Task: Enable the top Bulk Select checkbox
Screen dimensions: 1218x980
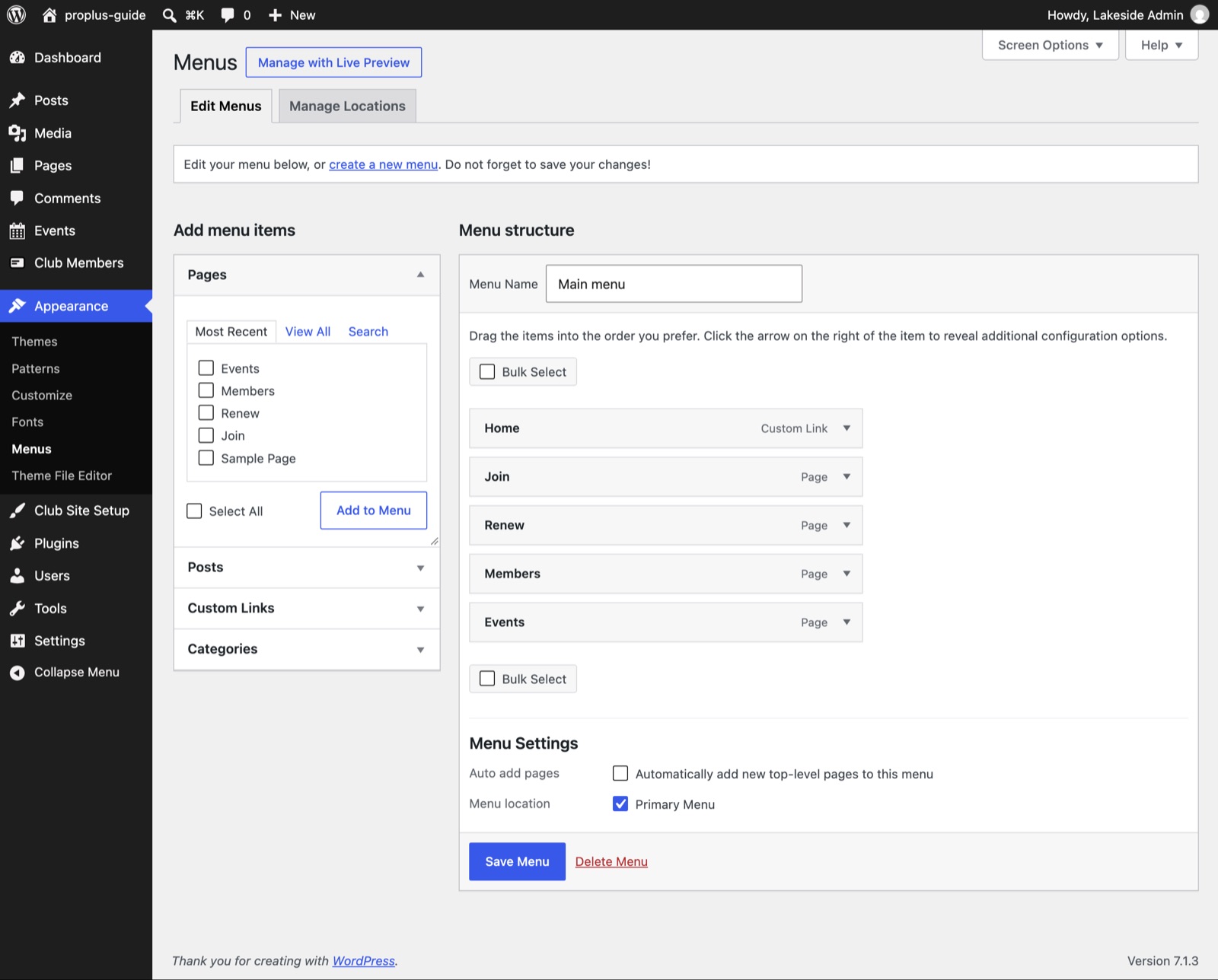Action: pyautogui.click(x=487, y=372)
